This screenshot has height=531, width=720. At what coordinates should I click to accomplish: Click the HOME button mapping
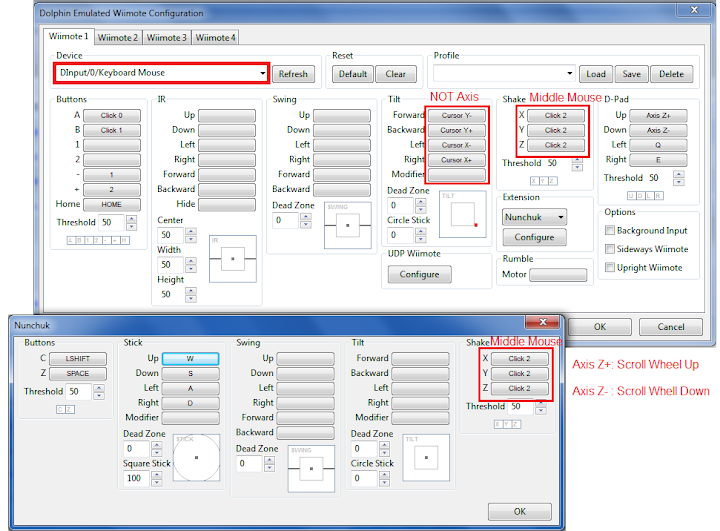[112, 204]
